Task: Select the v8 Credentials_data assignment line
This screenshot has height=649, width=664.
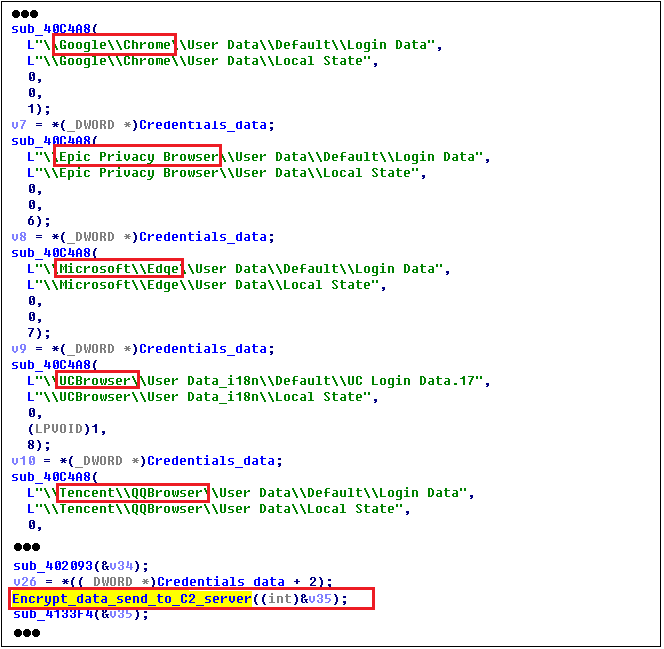Action: 143,237
